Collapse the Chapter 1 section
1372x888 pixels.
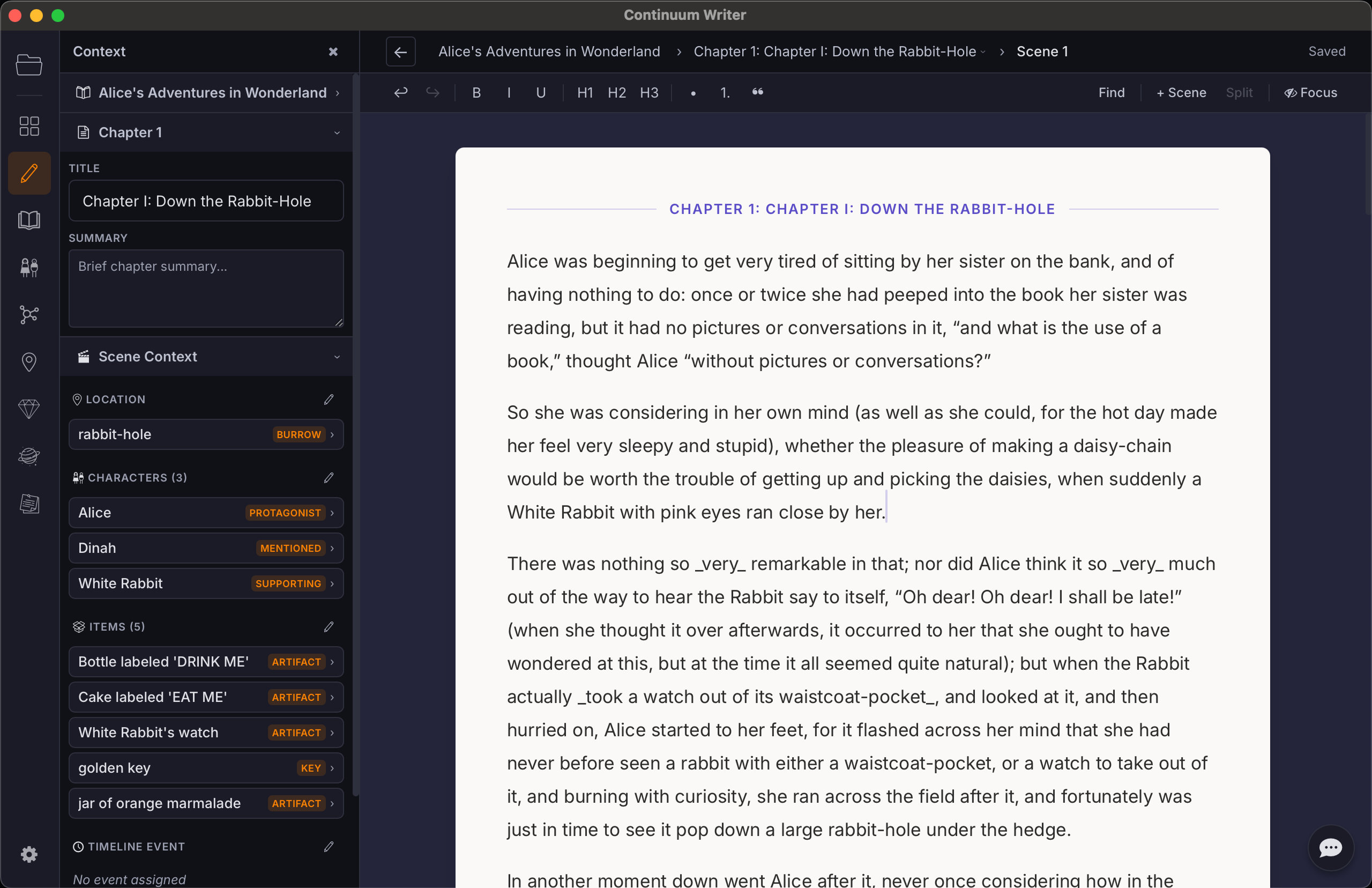pos(206,132)
